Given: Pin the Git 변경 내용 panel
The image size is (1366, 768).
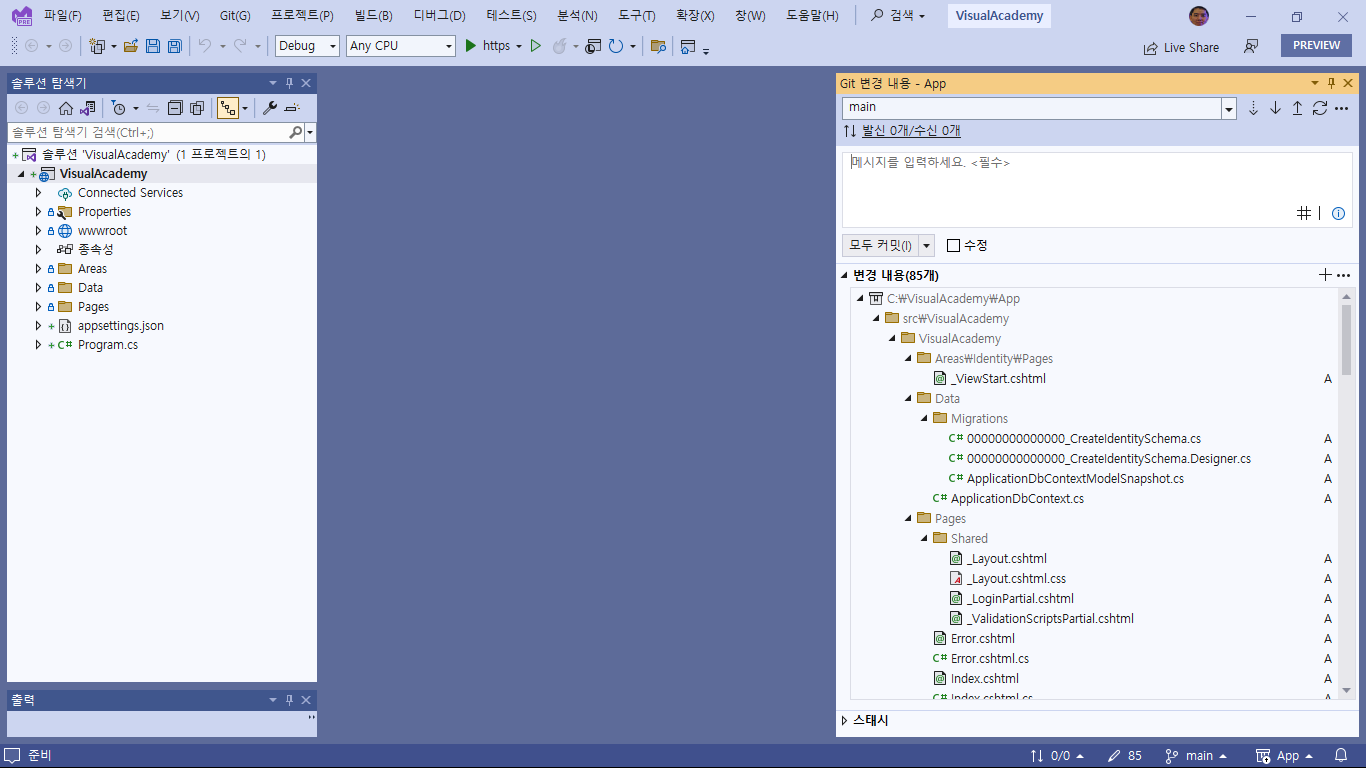Looking at the screenshot, I should coord(1331,83).
